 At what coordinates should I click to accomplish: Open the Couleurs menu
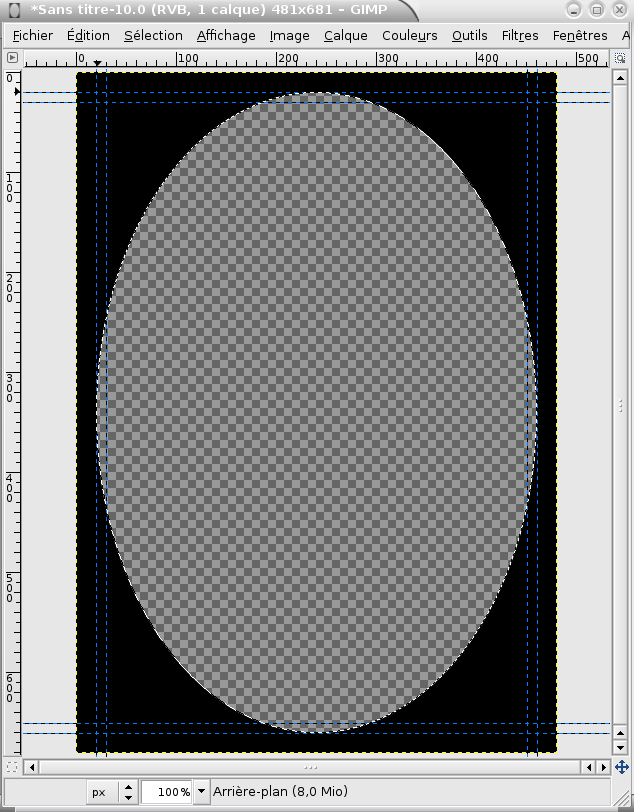coord(410,35)
